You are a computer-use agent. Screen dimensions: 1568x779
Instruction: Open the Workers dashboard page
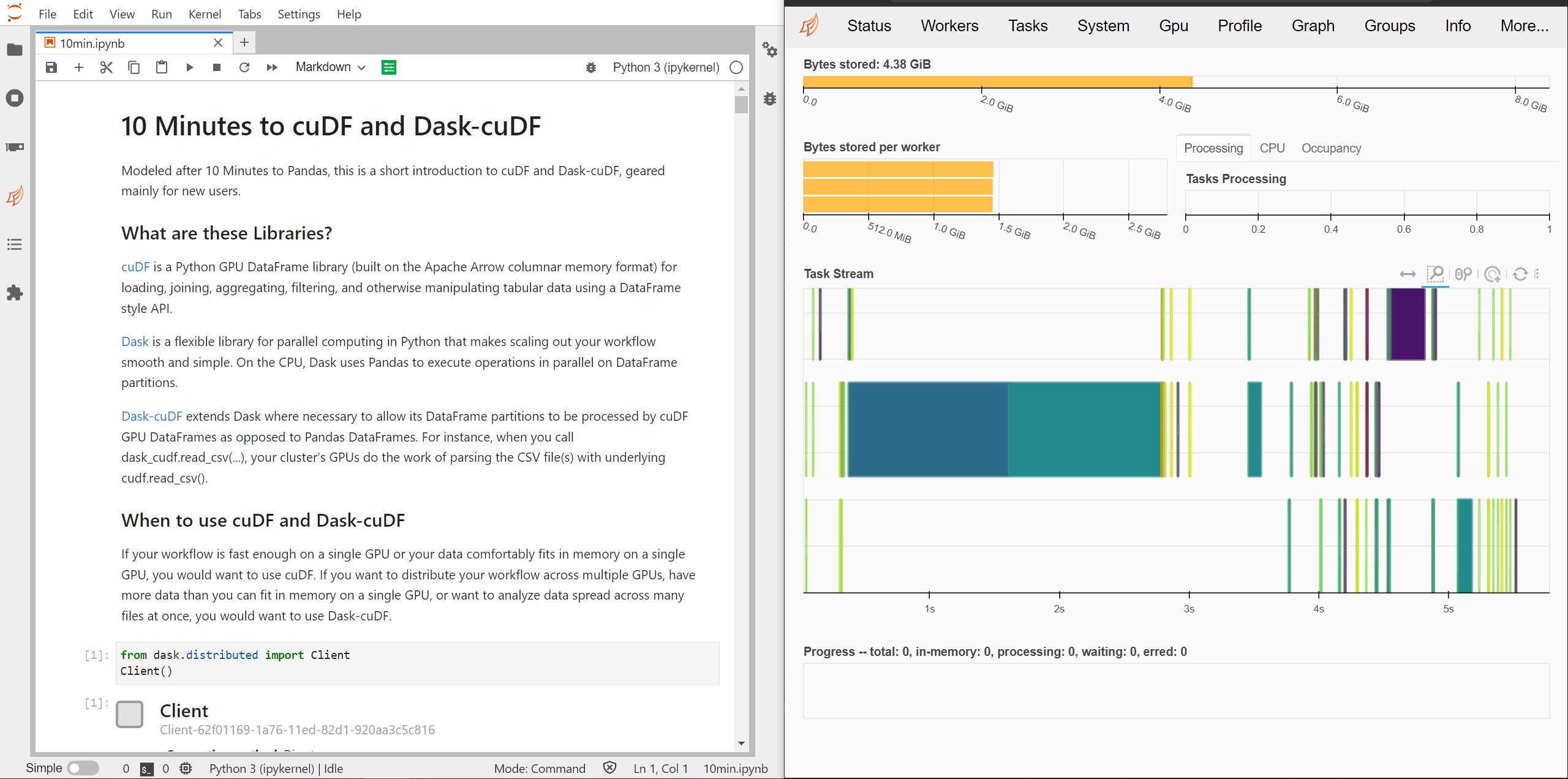[x=949, y=26]
